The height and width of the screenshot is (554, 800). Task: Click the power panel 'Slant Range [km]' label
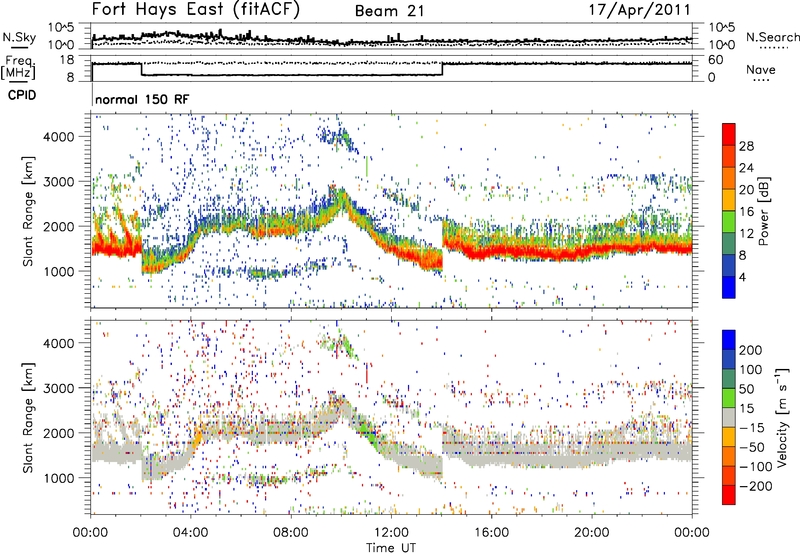(28, 211)
